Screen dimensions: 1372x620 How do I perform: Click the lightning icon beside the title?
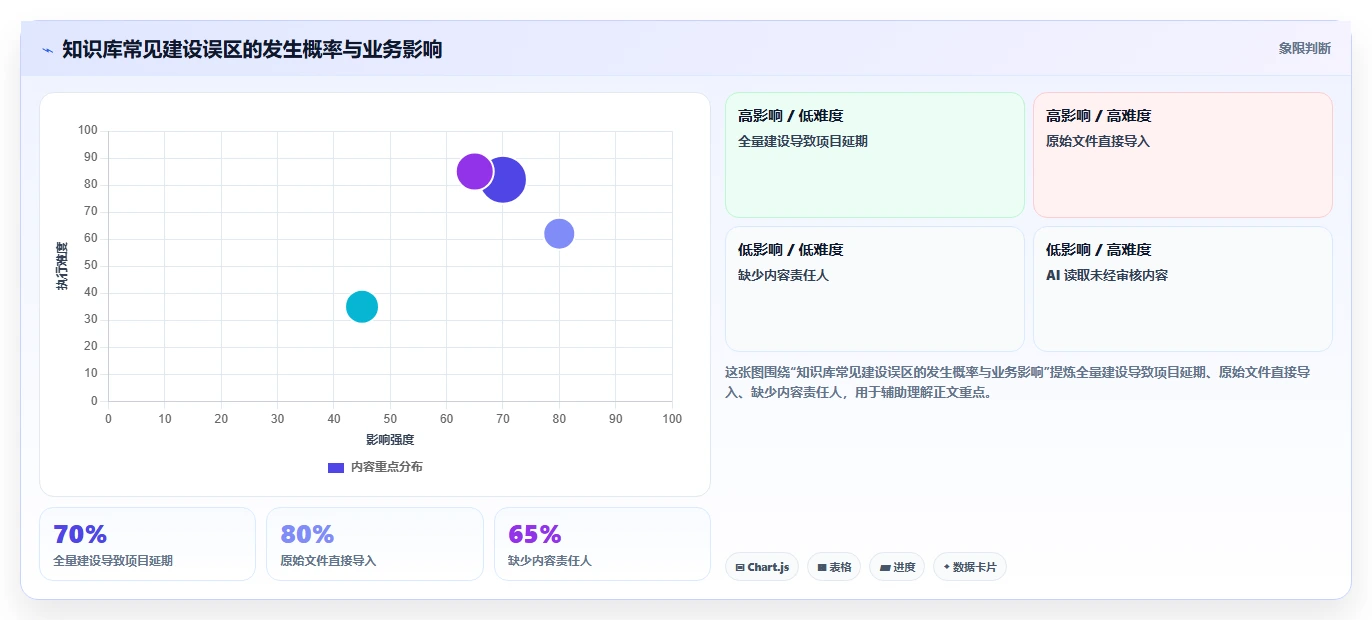point(47,49)
